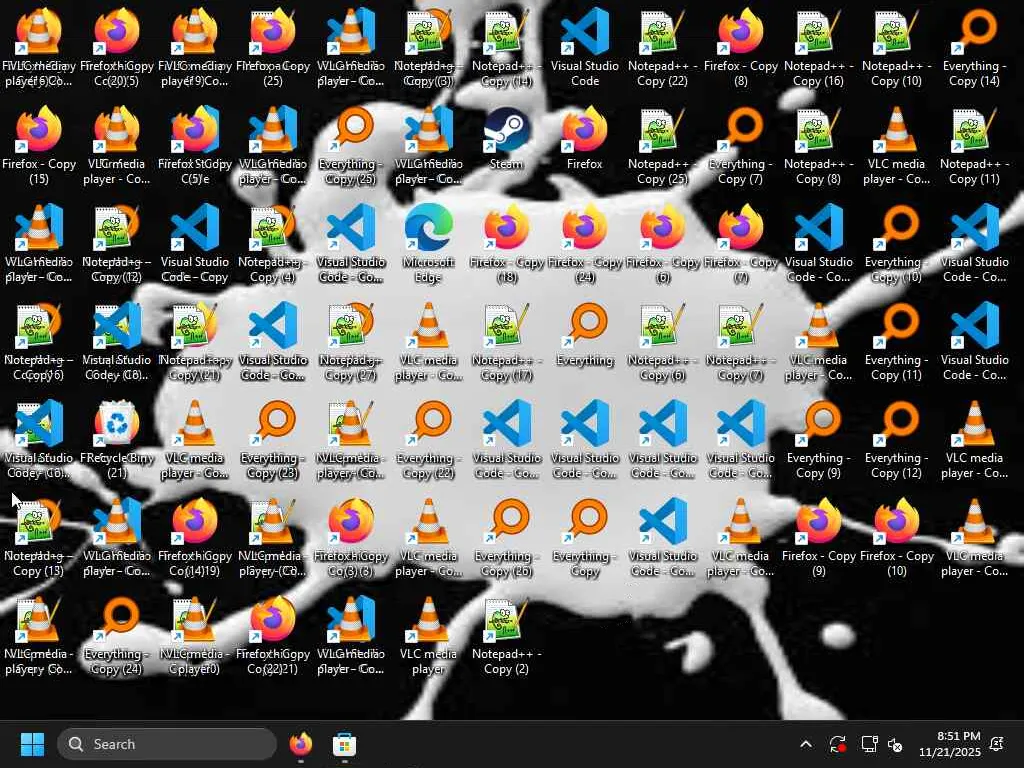Select the Firefox - Copy (15) icon
The height and width of the screenshot is (768, 1024).
point(39,146)
